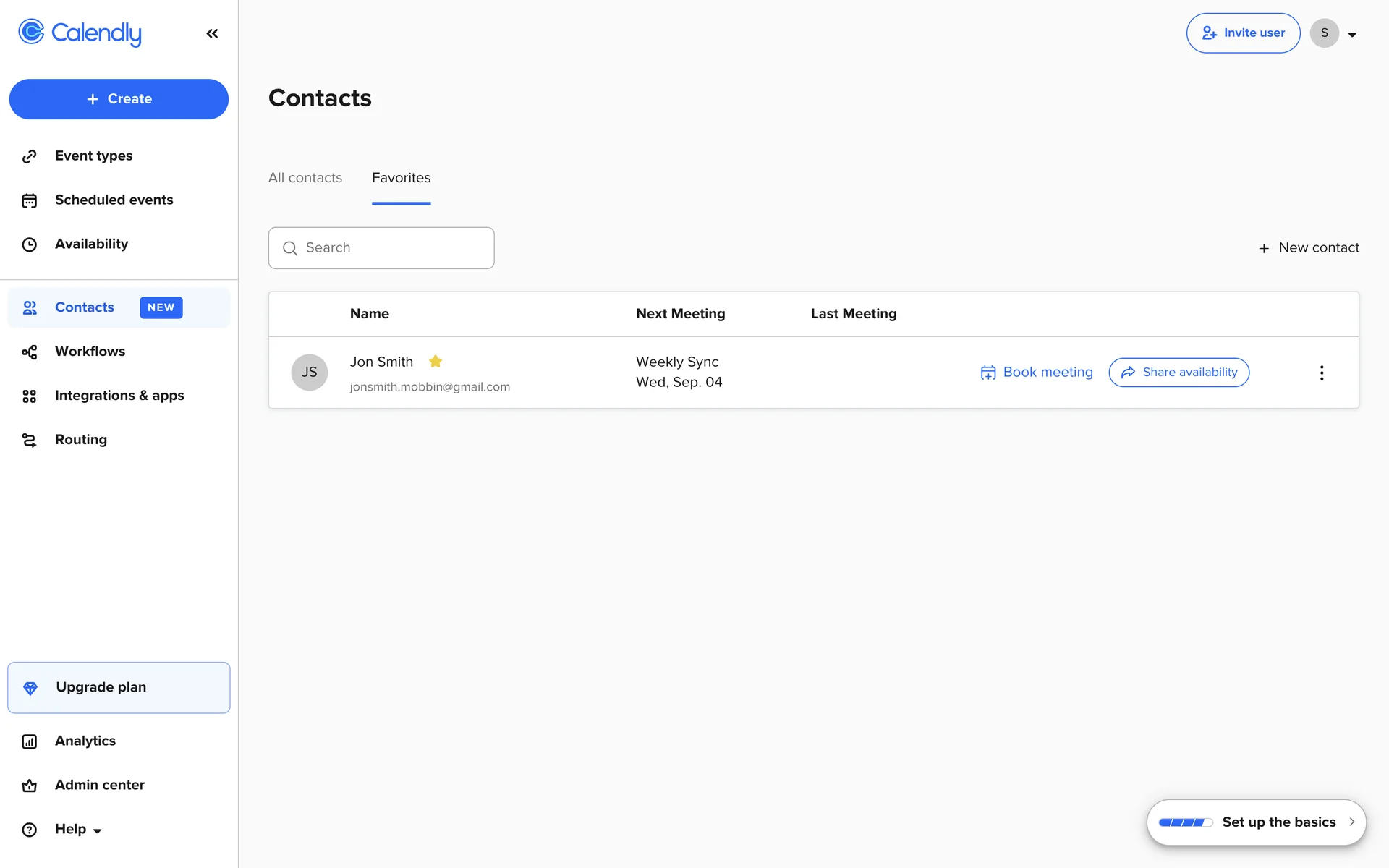Select the Favorites tab

click(401, 178)
